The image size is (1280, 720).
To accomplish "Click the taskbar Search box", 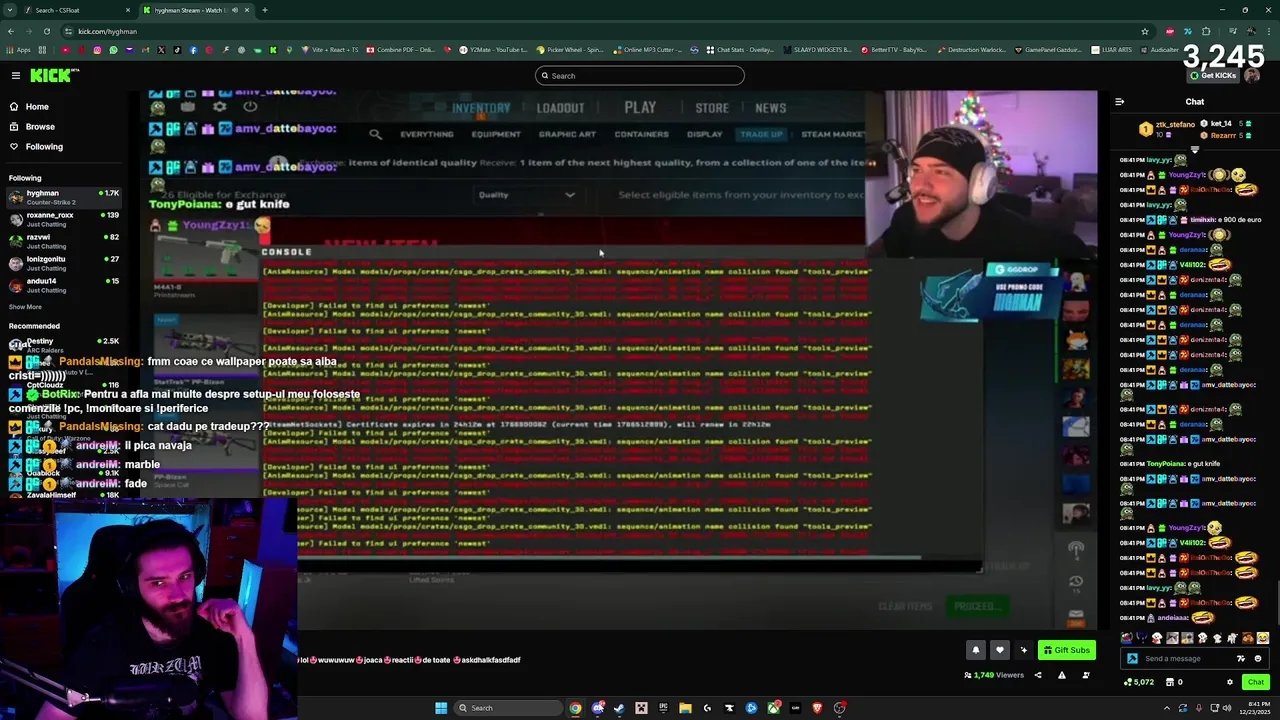I will point(506,708).
